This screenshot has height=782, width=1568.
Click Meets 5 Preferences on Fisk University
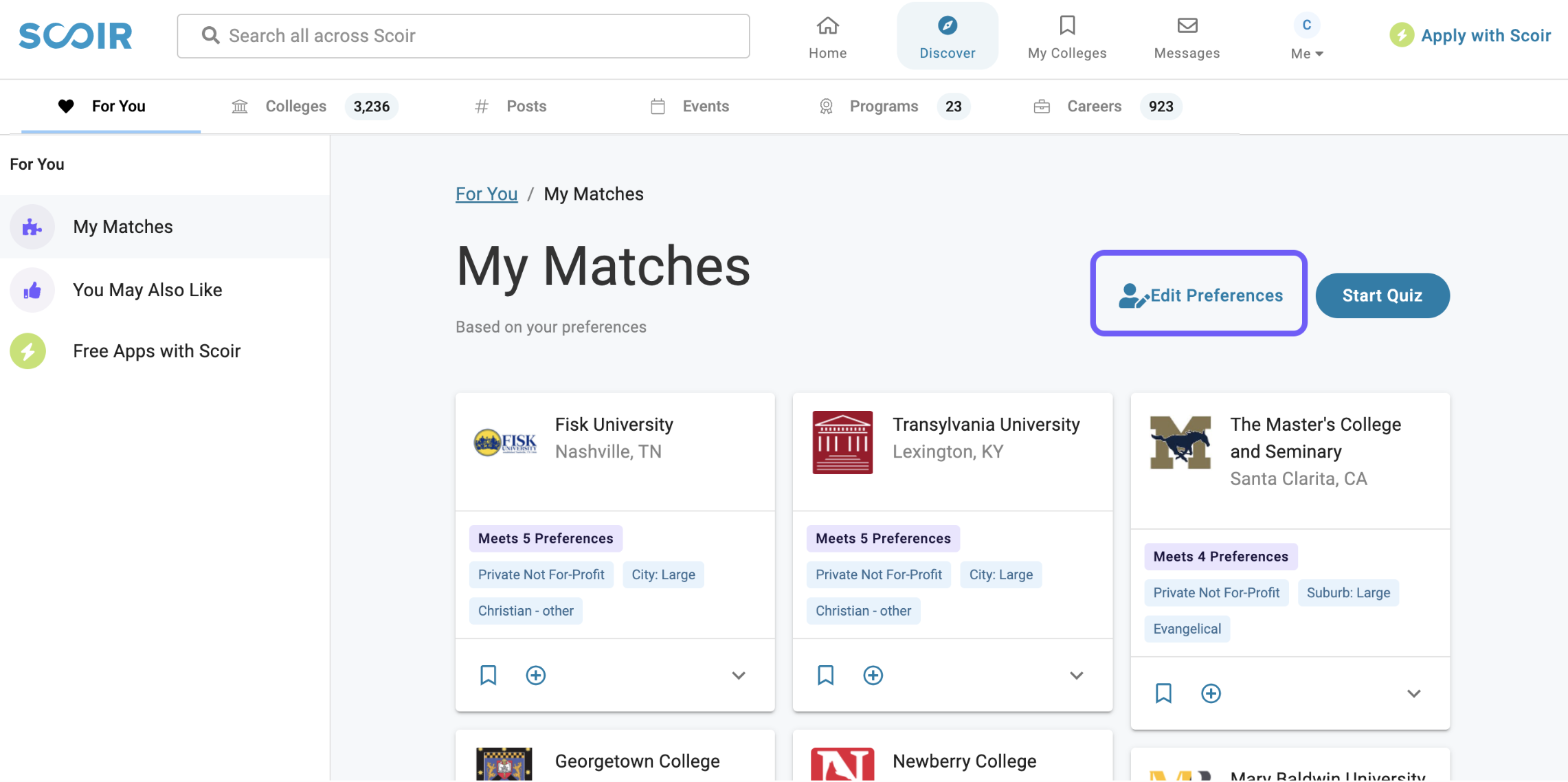[546, 539]
